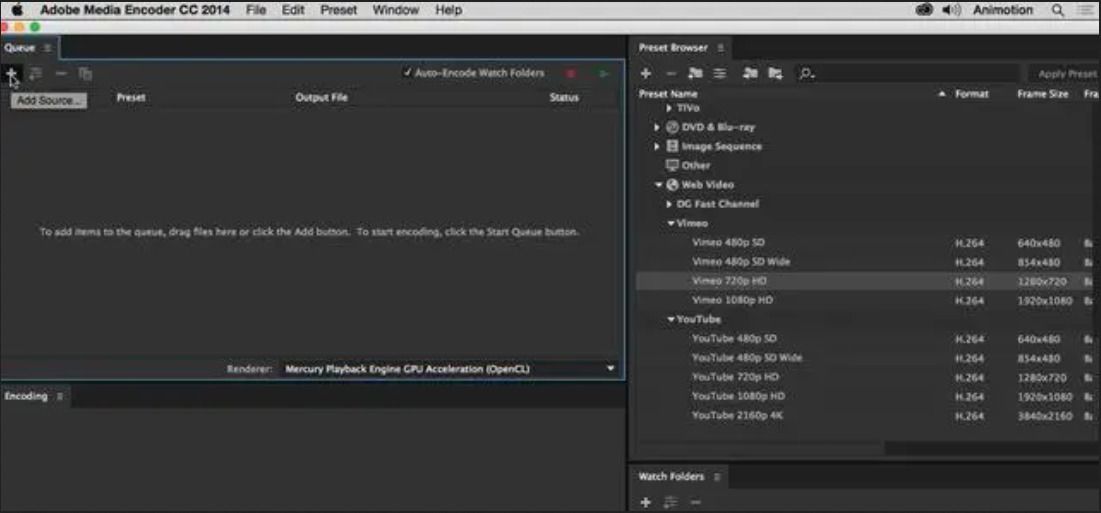Click the Remove minus icon in Queue toolbar

pos(61,73)
